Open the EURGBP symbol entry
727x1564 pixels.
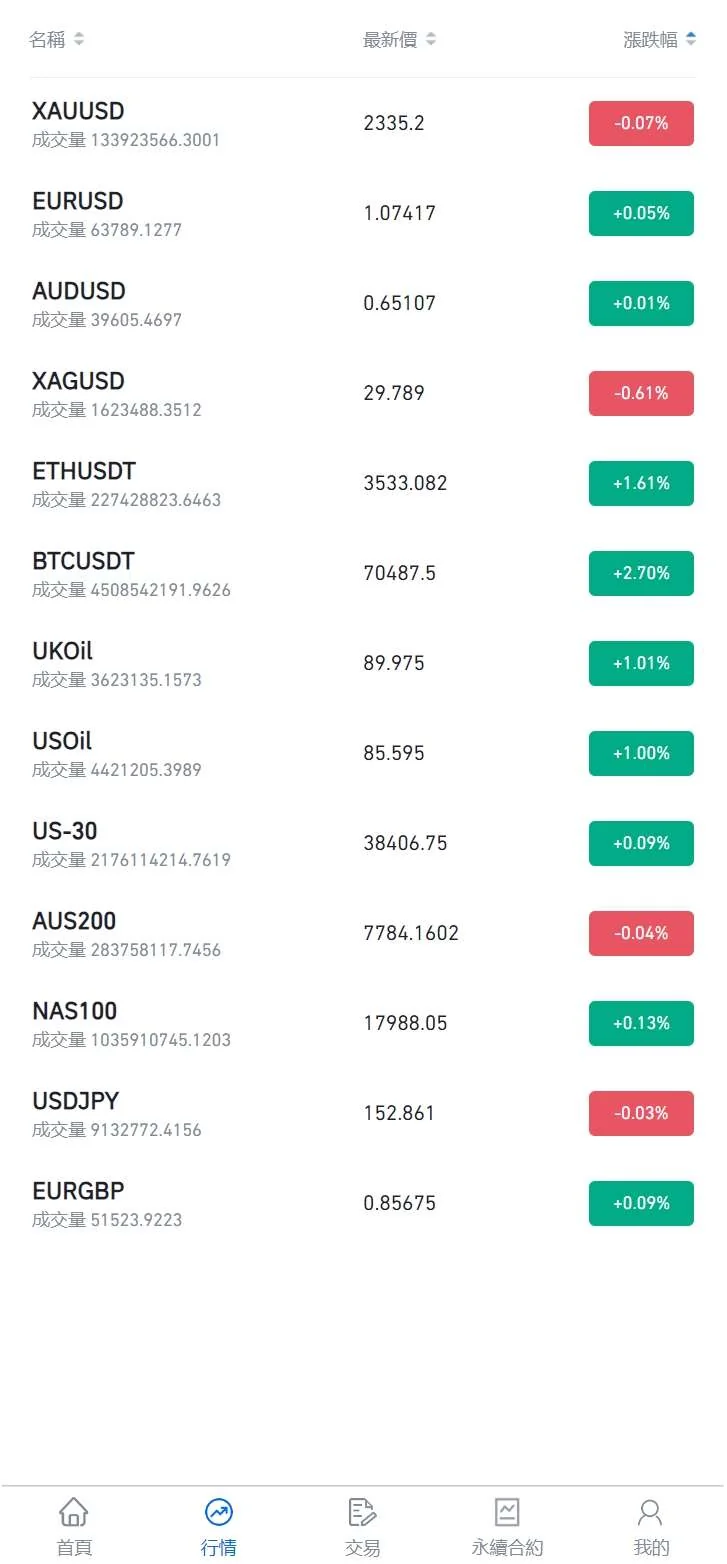click(78, 1191)
